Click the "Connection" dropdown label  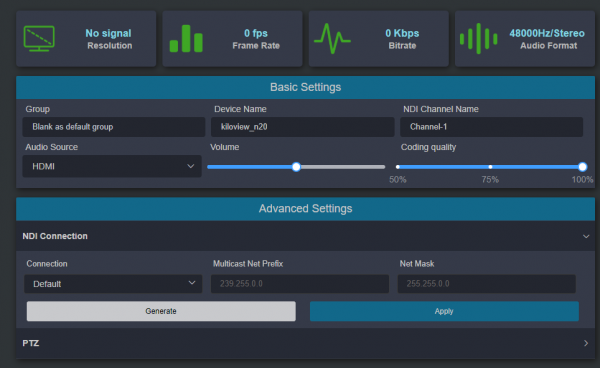[47, 264]
